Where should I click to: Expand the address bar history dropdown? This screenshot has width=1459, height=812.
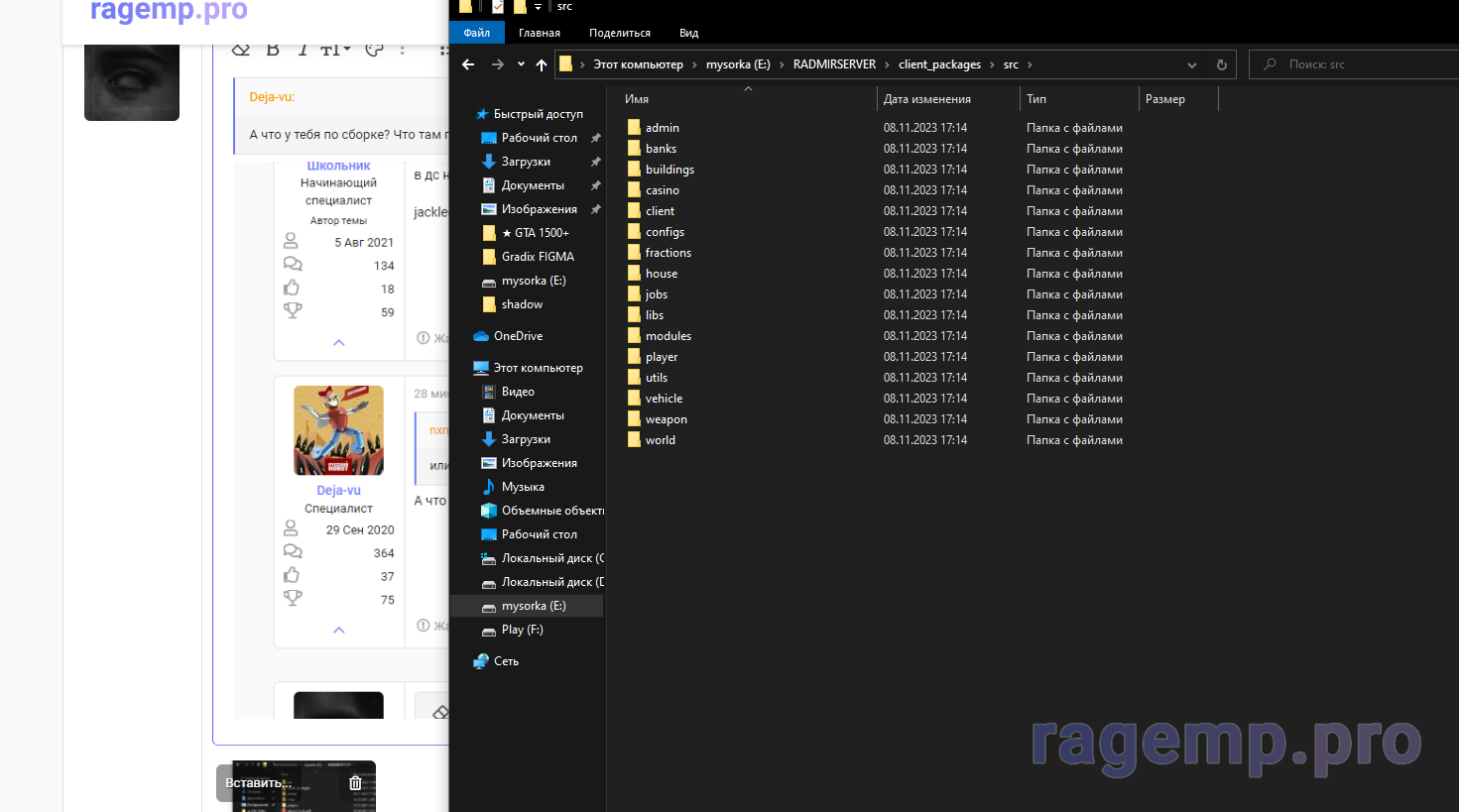pyautogui.click(x=1191, y=64)
